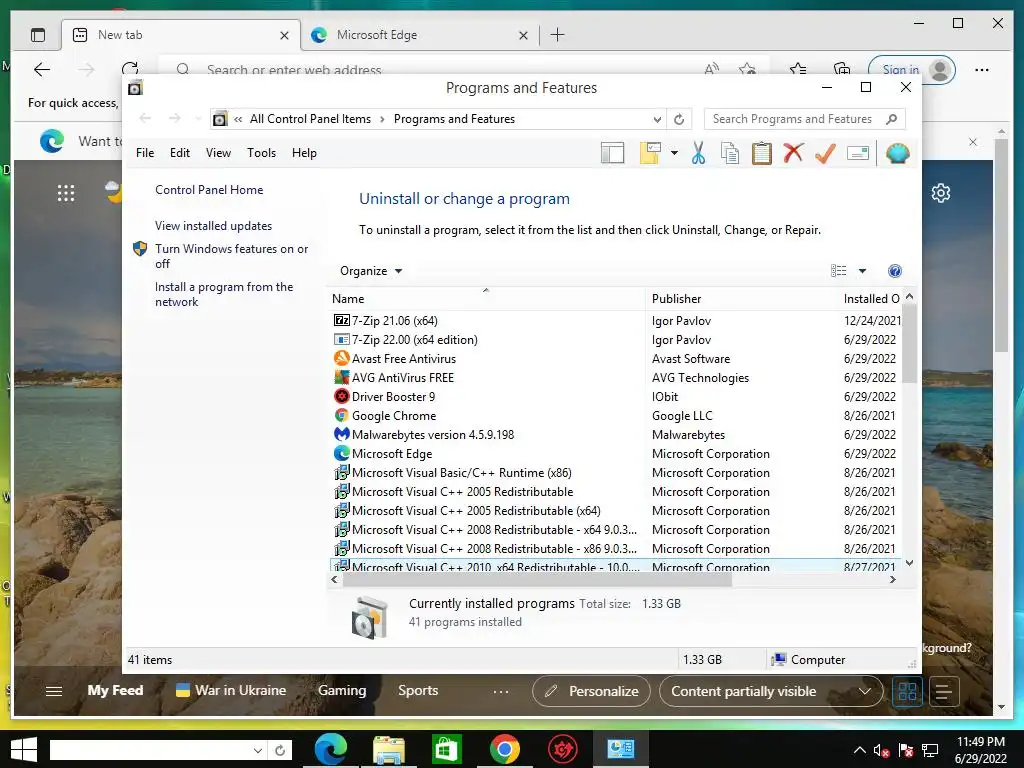Open Microsoft Store from the taskbar

pyautogui.click(x=447, y=748)
